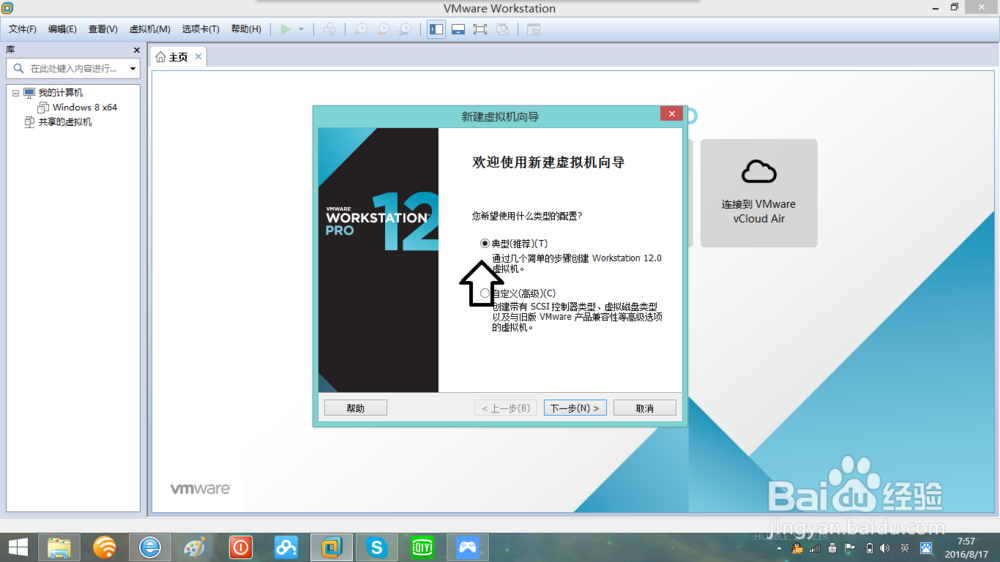
Task: Open the green iQIYI app in taskbar
Action: [422, 547]
